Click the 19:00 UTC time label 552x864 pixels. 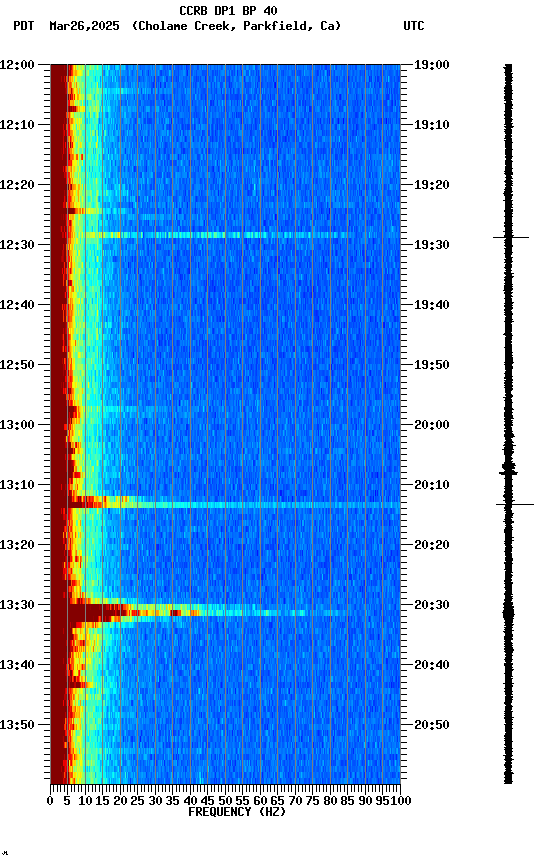432,65
